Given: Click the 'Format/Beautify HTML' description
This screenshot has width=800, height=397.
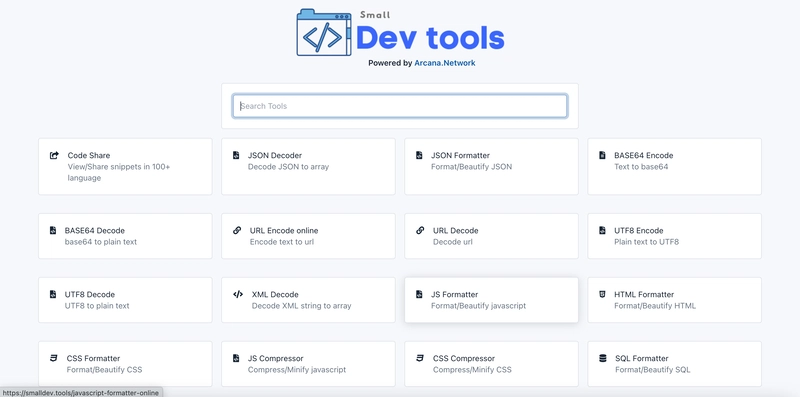Looking at the screenshot, I should coord(655,306).
